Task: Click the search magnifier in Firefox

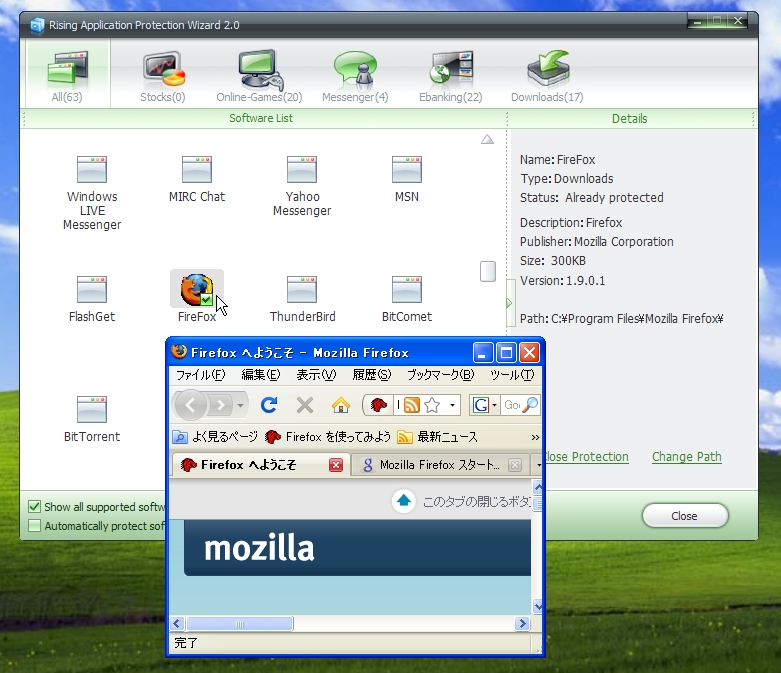Action: 531,404
